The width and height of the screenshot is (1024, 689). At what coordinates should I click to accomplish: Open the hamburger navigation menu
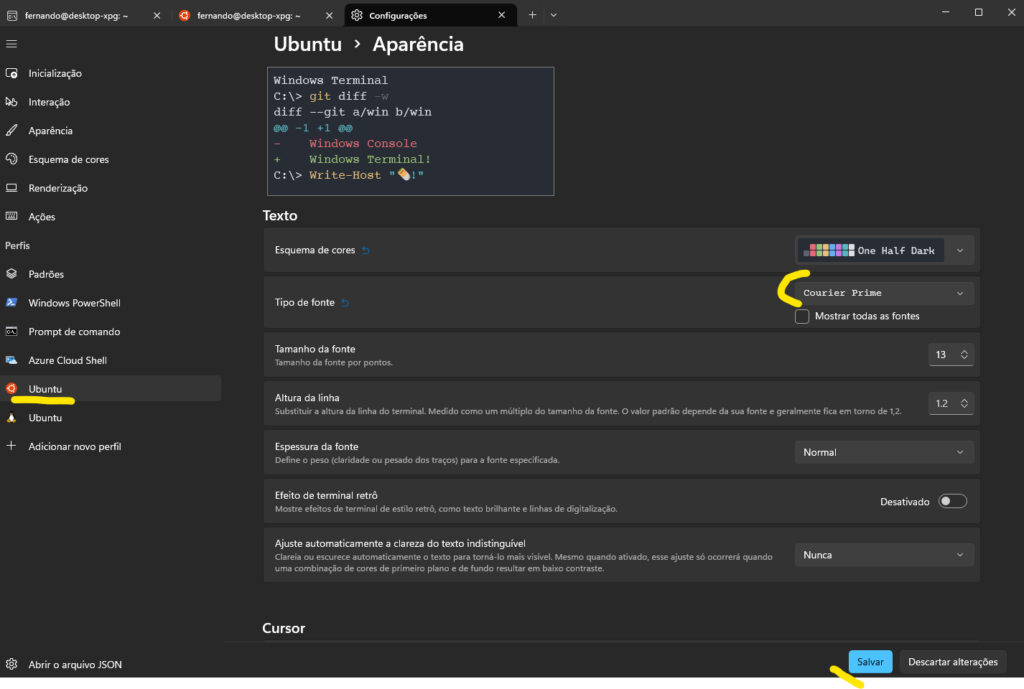(12, 44)
